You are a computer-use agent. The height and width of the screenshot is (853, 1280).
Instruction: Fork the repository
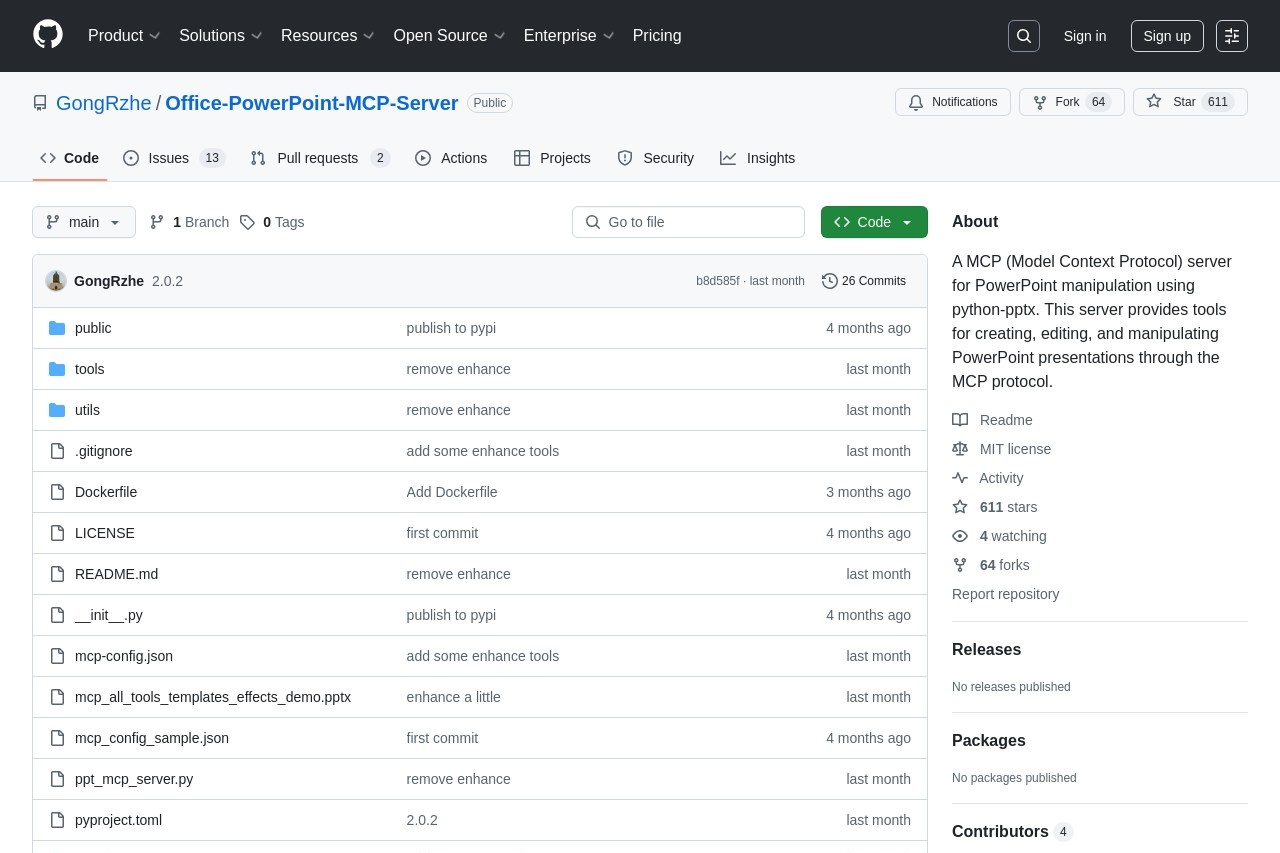pos(1072,102)
